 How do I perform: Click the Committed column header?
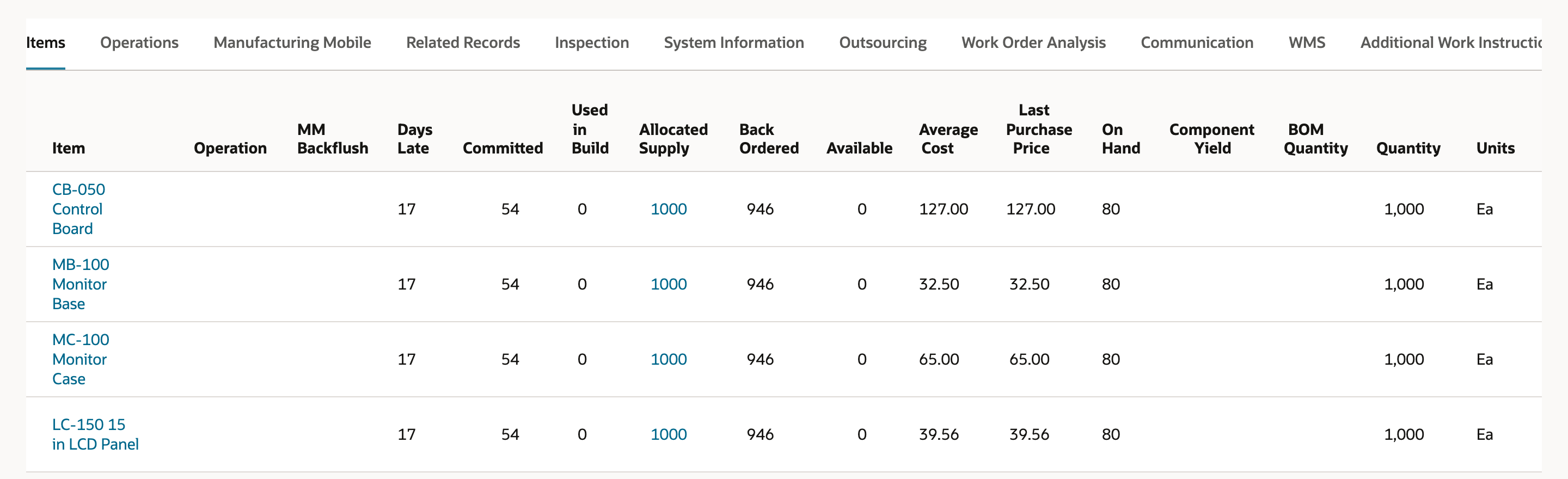[502, 148]
